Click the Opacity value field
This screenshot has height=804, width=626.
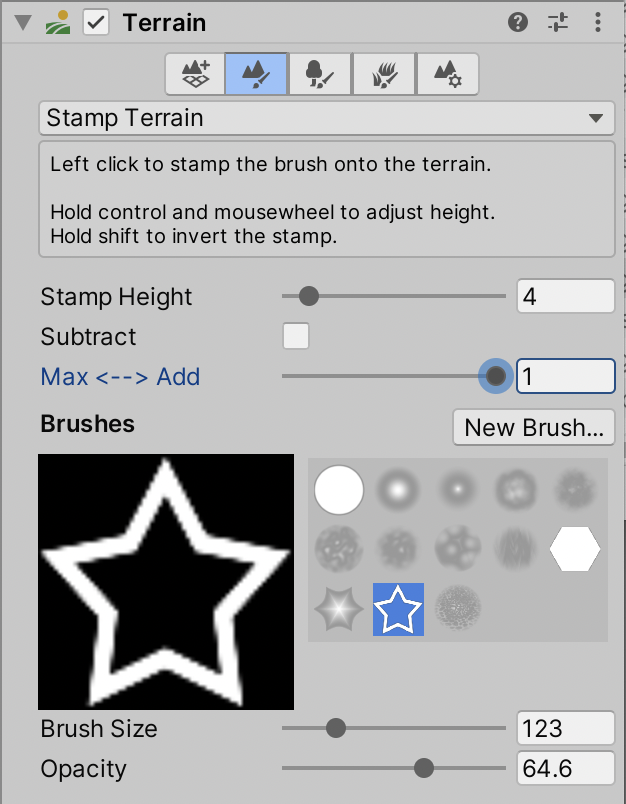(565, 769)
